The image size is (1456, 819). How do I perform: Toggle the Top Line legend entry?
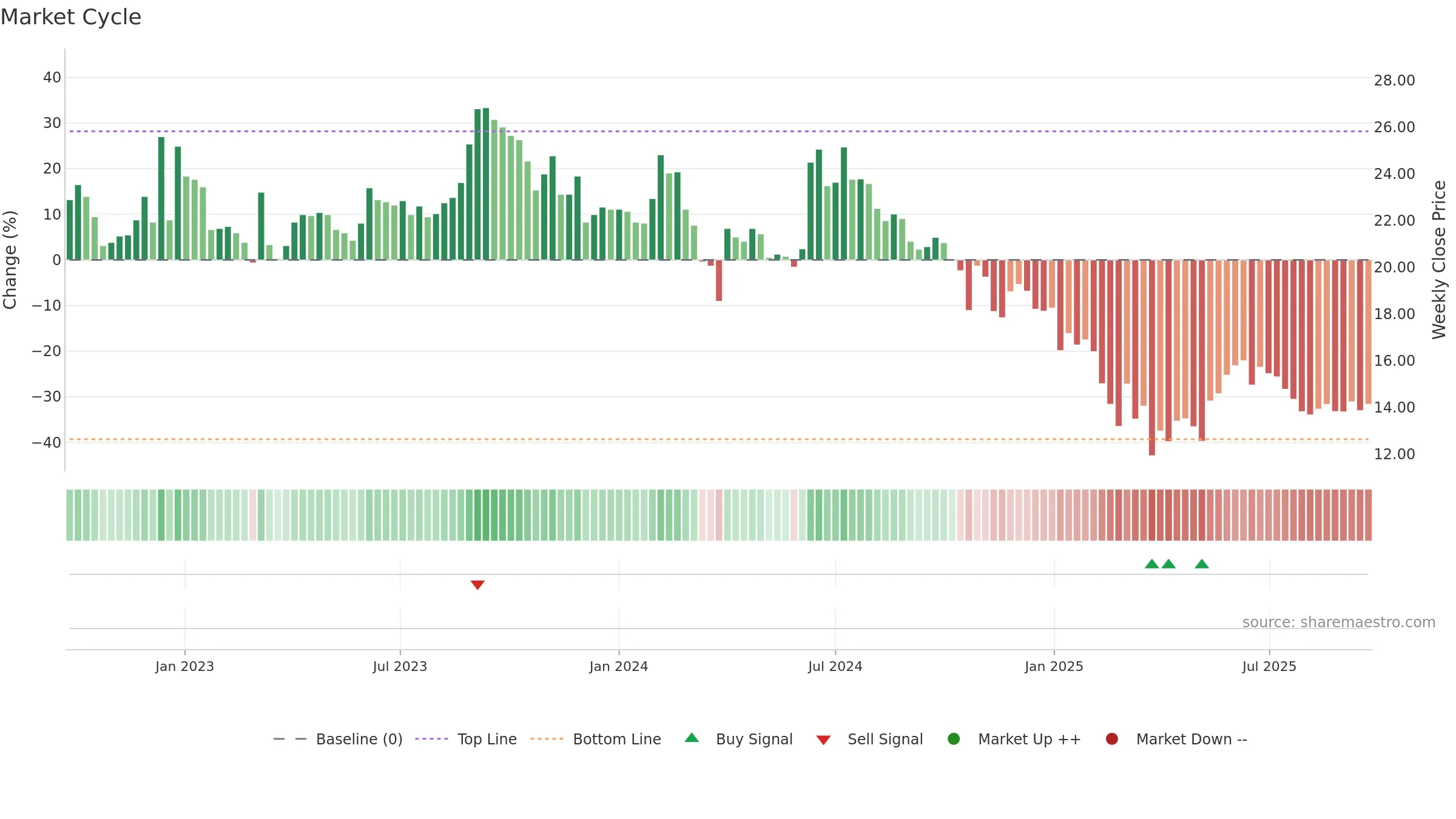[x=466, y=739]
